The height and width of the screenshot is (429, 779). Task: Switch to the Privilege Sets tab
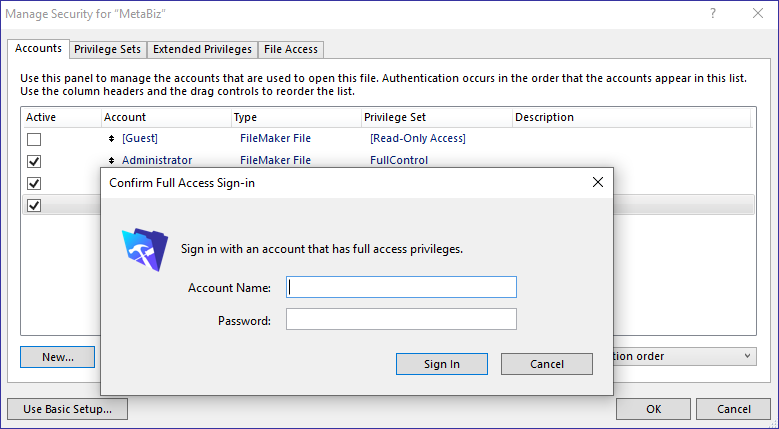point(108,49)
